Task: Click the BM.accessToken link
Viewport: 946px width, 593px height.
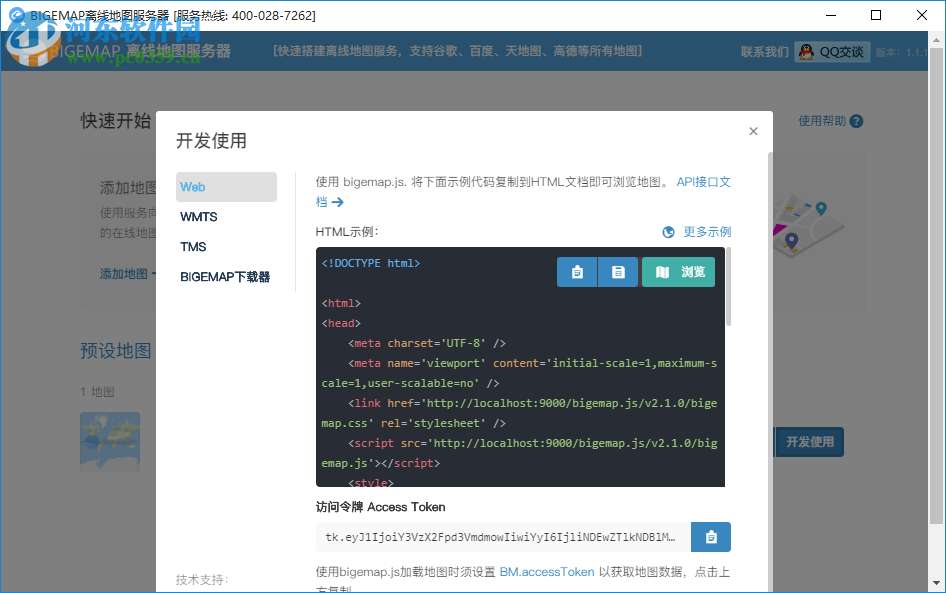Action: 546,572
